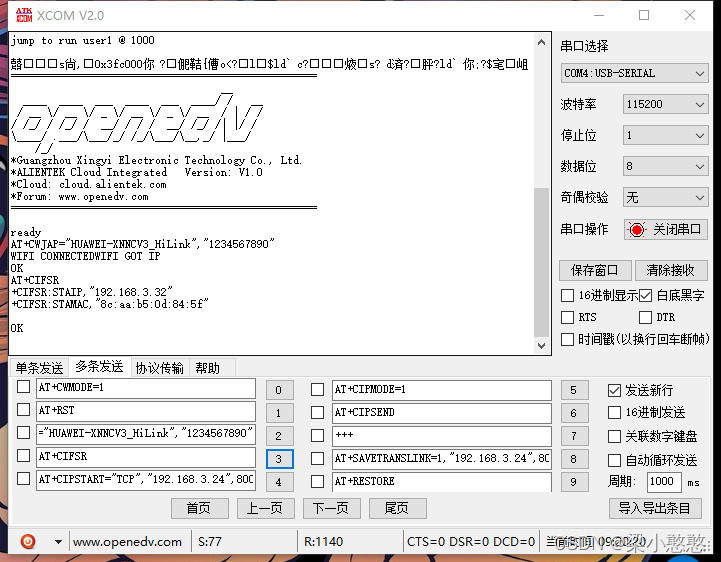Screen dimensions: 721x562
Task: Minimize the XCOM window
Action: (x=599, y=15)
